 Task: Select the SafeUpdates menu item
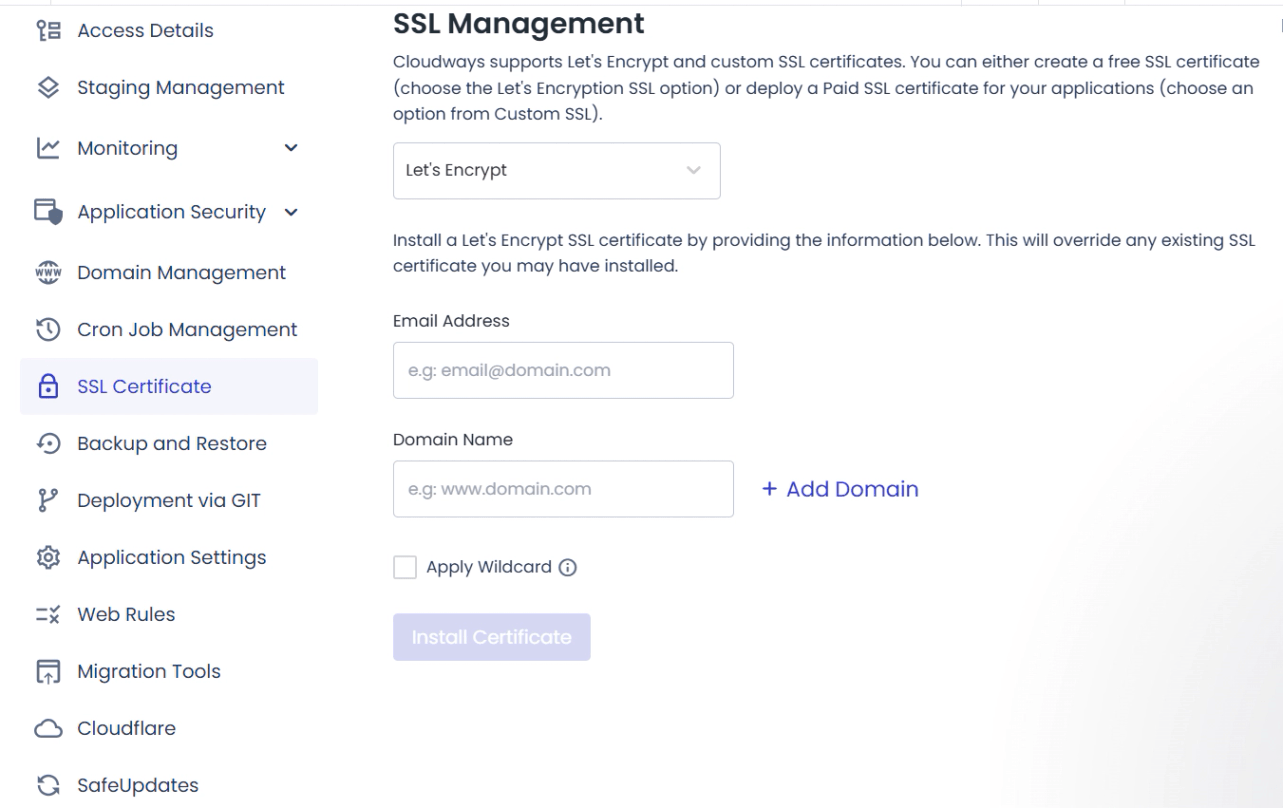(138, 785)
